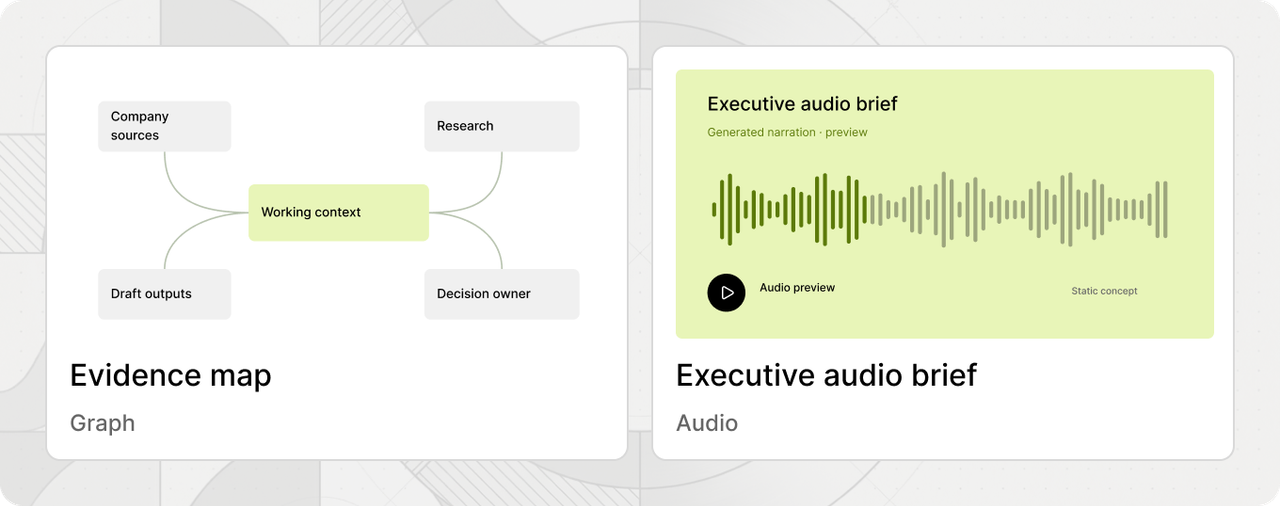
Task: Click the Audio preview label
Action: pyautogui.click(x=797, y=288)
